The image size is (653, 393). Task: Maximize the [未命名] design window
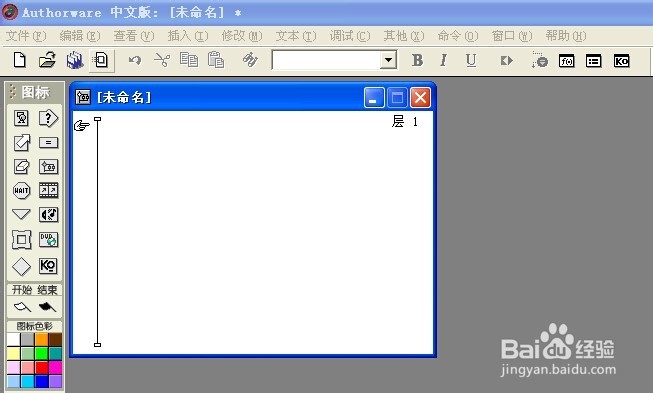[x=397, y=98]
